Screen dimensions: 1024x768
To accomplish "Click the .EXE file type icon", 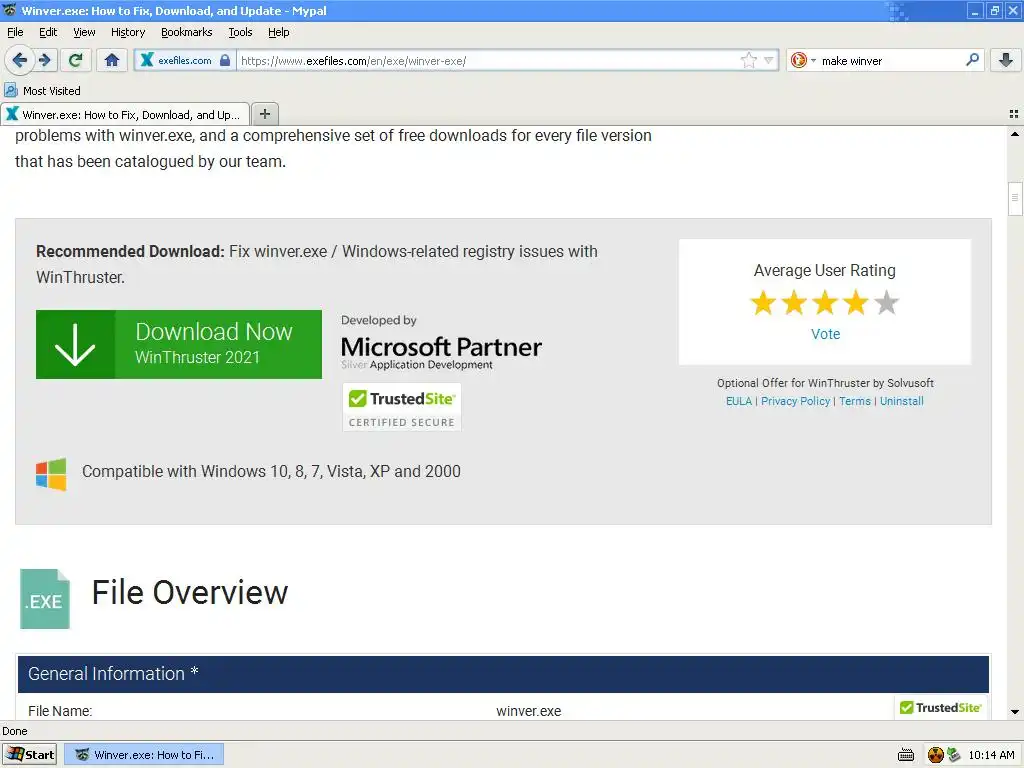I will pyautogui.click(x=44, y=599).
